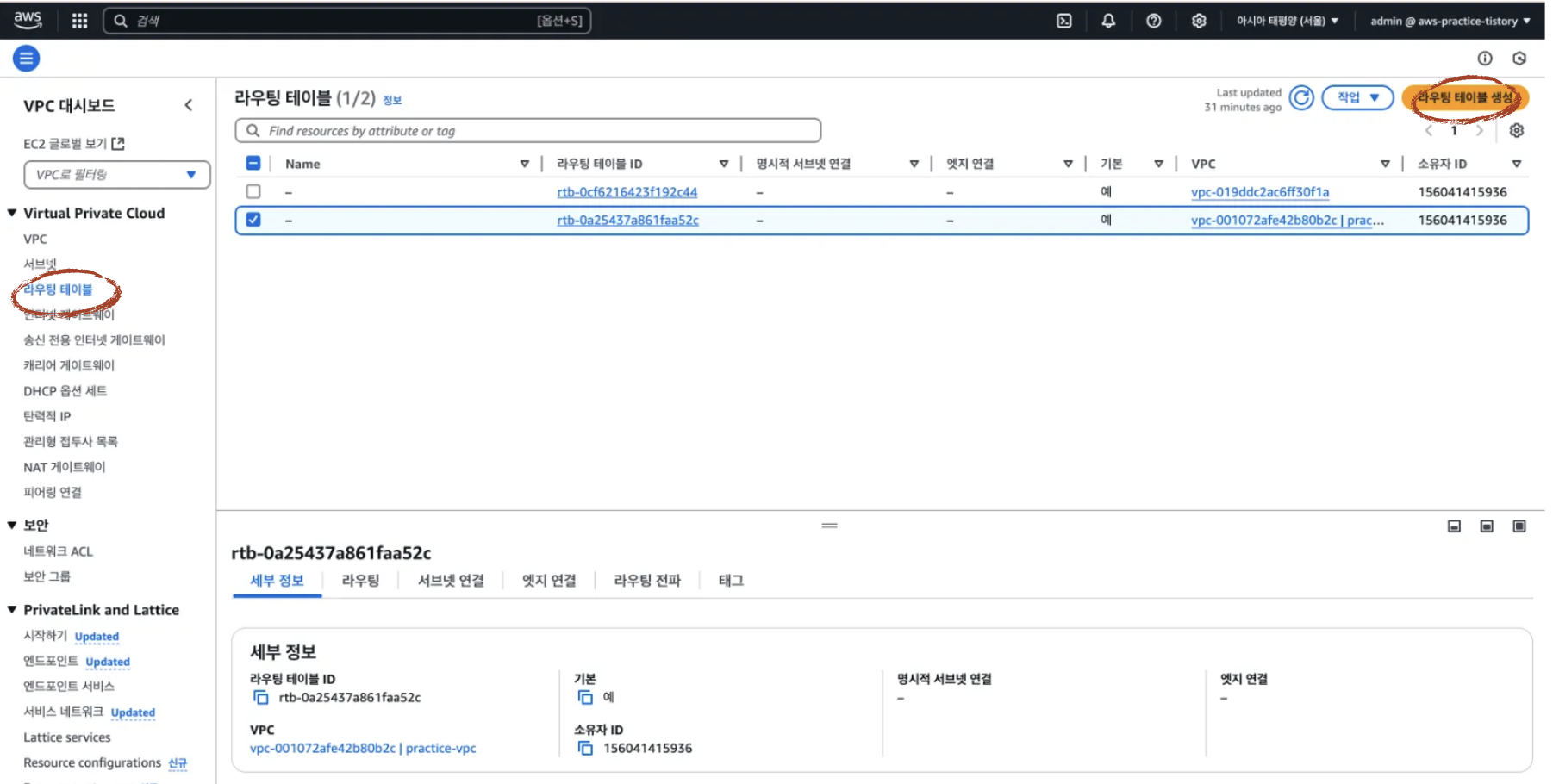Copy the route table ID in details

[x=260, y=697]
